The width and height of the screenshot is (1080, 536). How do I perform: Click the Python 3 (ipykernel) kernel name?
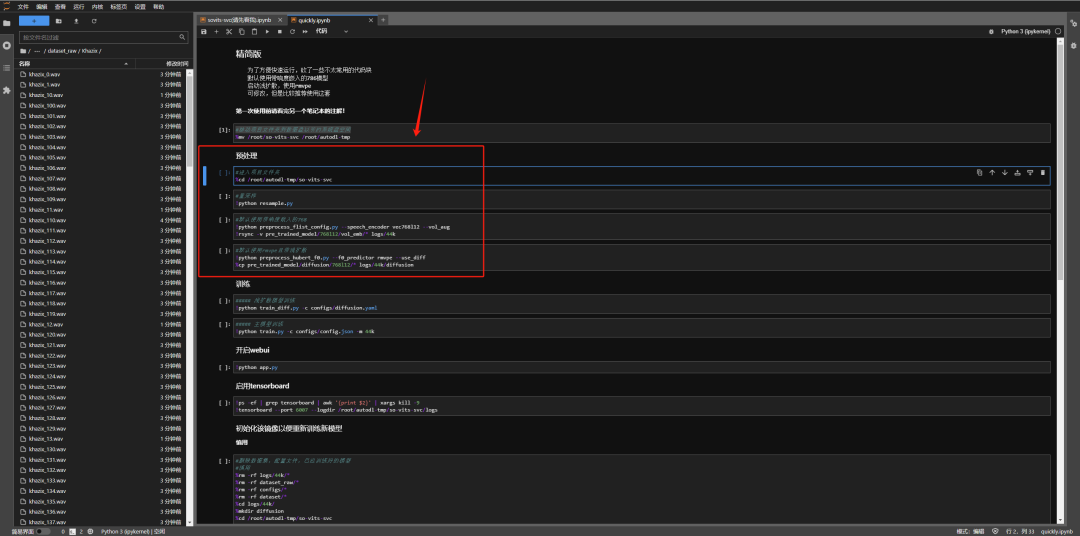click(1024, 32)
